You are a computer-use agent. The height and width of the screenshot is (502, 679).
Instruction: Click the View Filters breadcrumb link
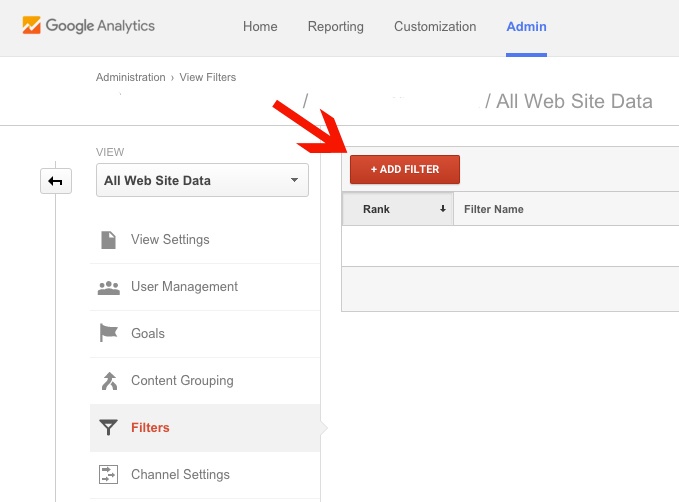[x=208, y=77]
